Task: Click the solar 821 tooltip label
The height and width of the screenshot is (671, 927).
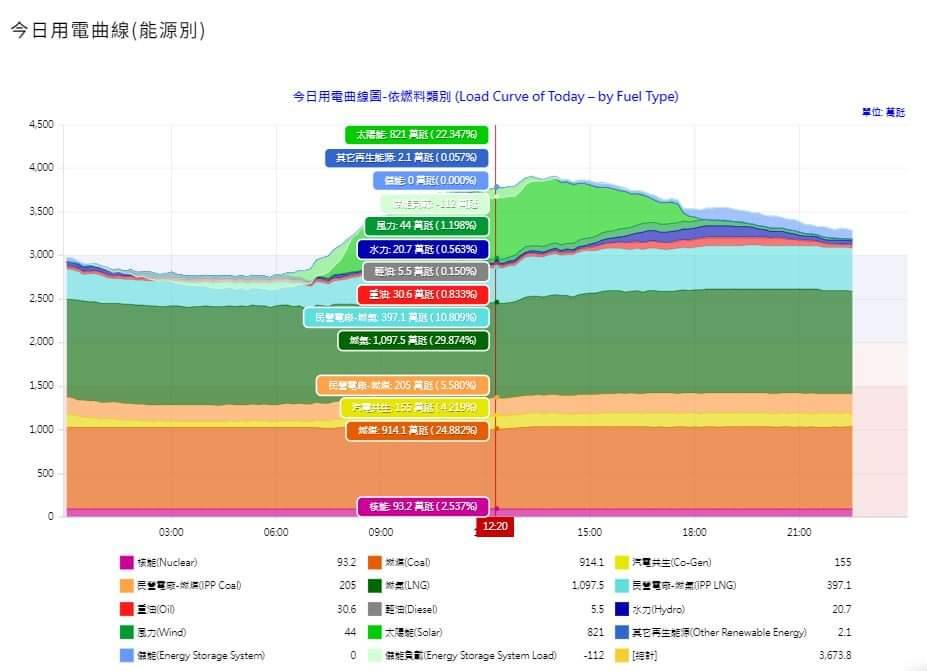Action: click(417, 134)
